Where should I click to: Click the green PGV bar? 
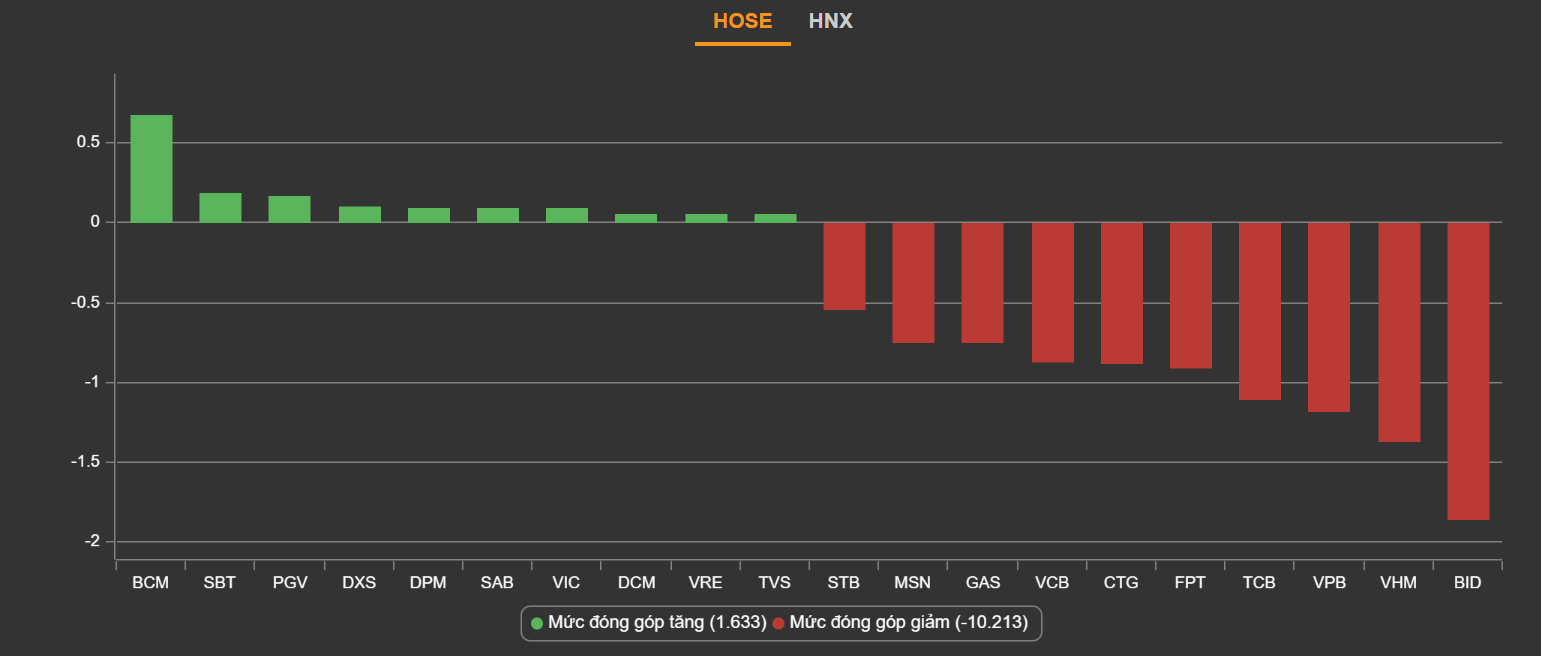click(x=289, y=209)
